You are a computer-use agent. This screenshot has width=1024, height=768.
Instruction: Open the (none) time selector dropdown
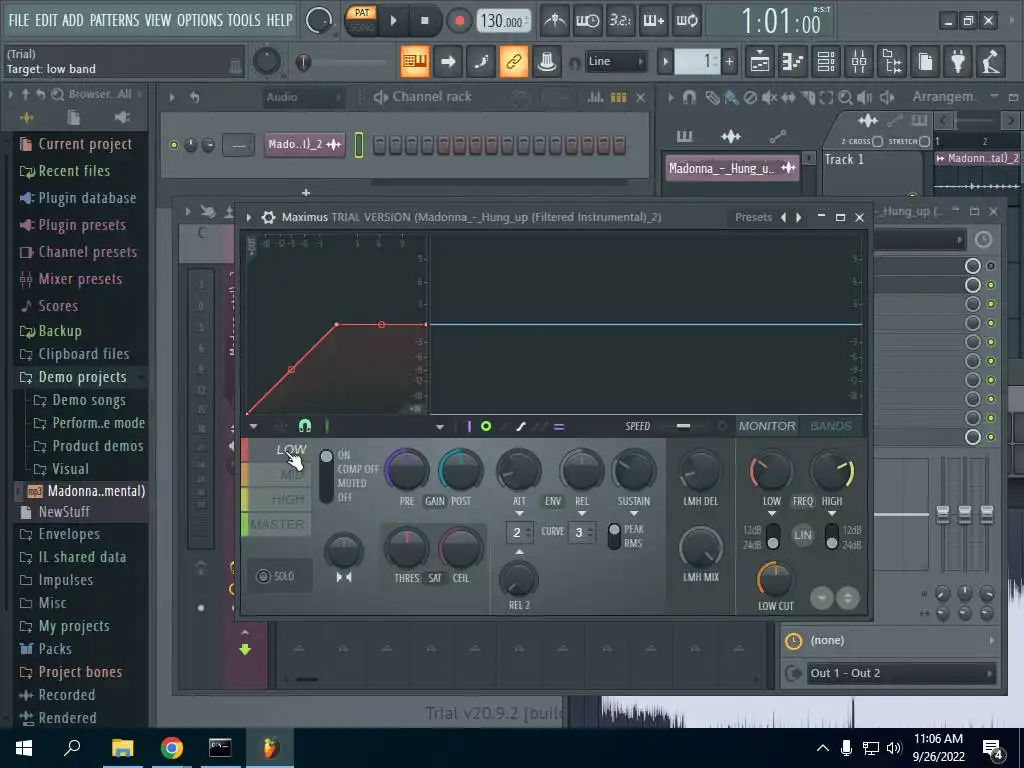pyautogui.click(x=890, y=641)
